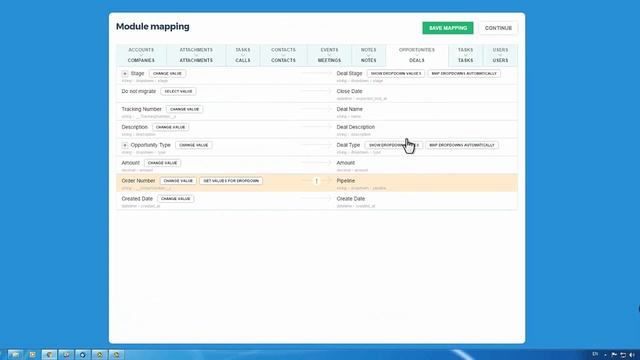Select the Create Date target field
The height and width of the screenshot is (360, 640).
pos(351,199)
